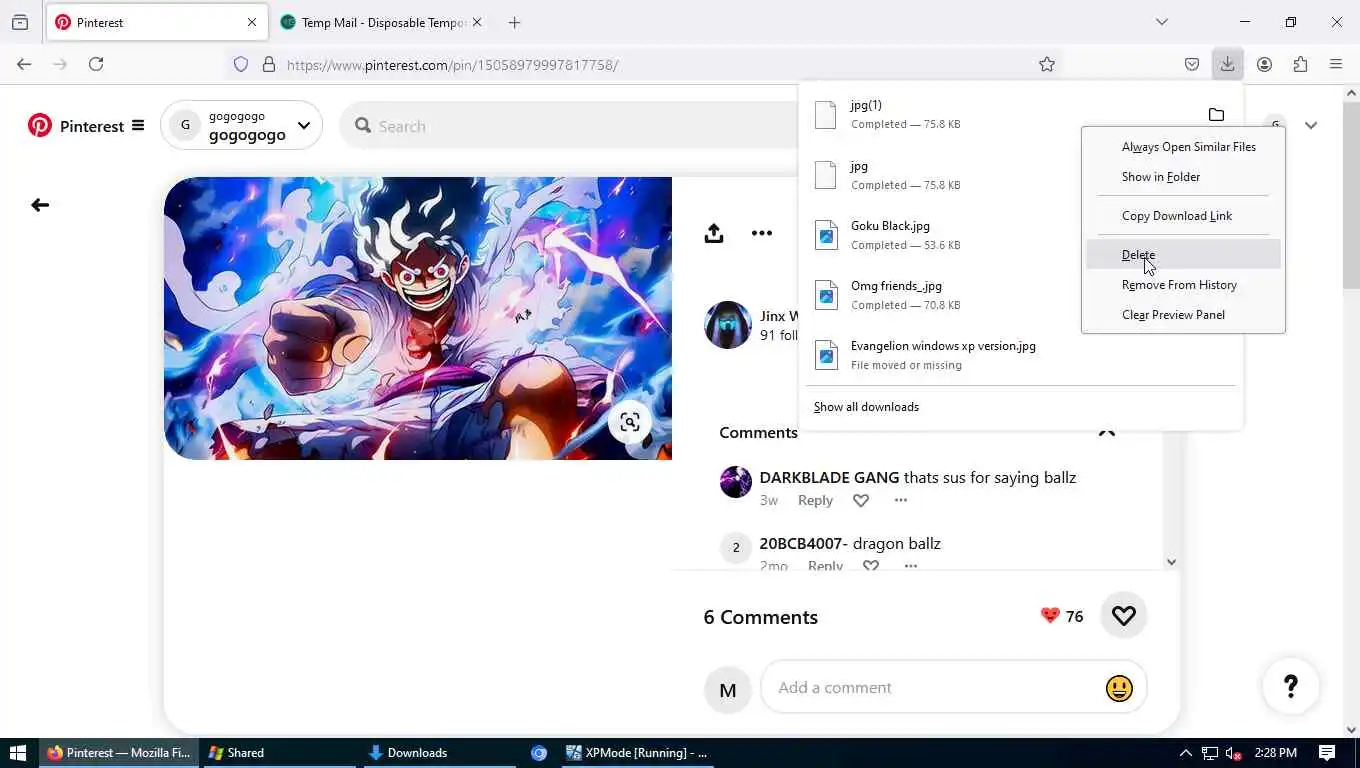The width and height of the screenshot is (1360, 768).
Task: Open the pin's three-dot options menu
Action: click(762, 233)
